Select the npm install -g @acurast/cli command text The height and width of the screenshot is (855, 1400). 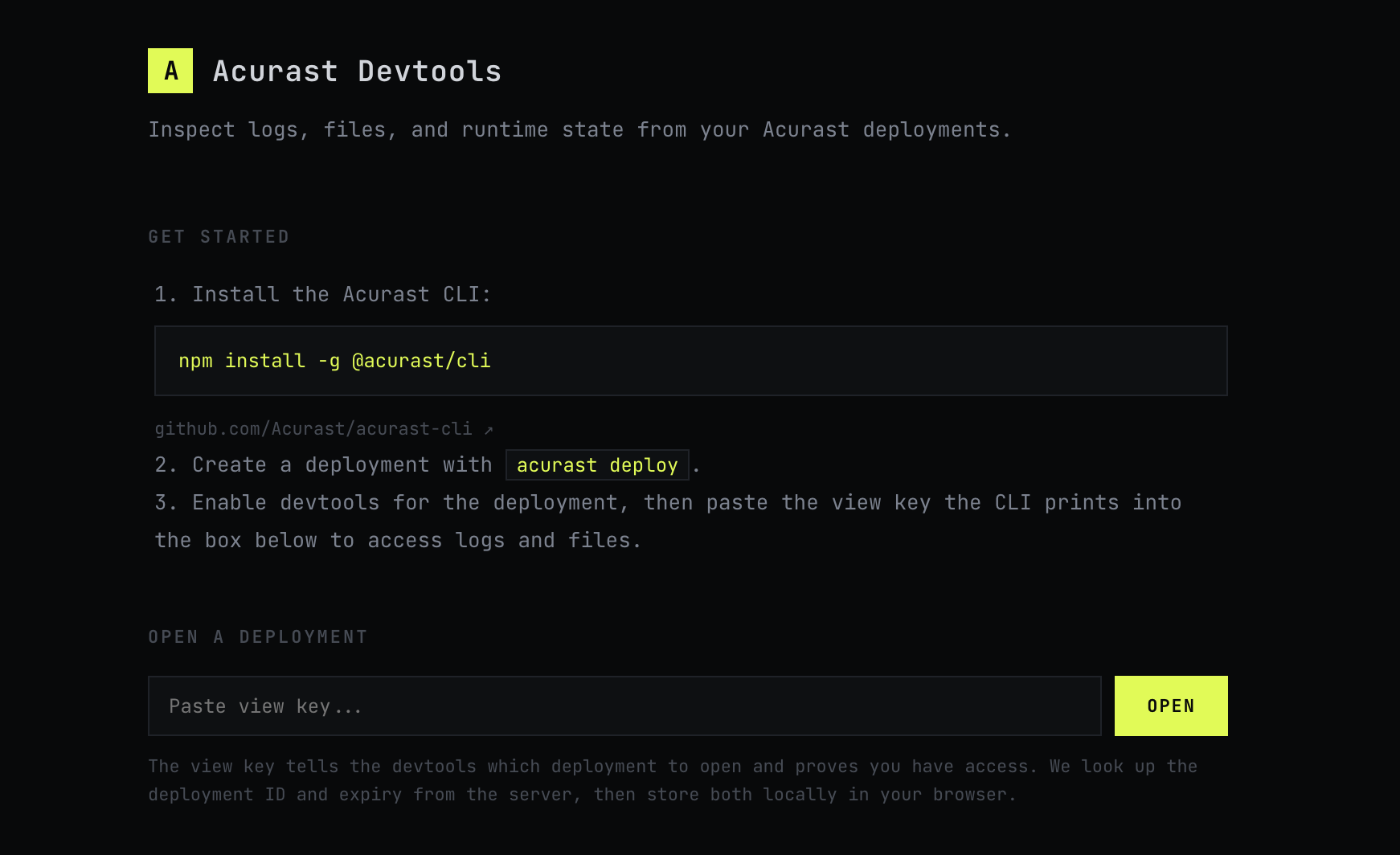point(336,361)
